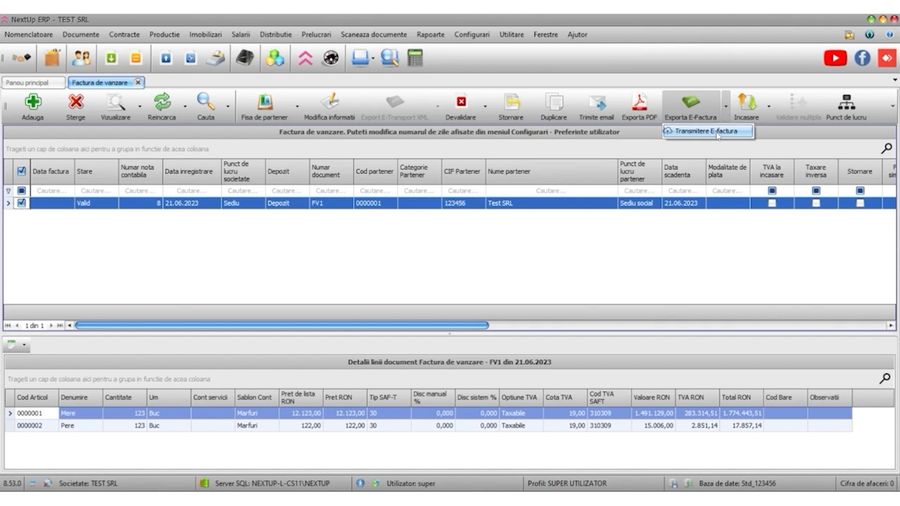
Task: Expand the Incasare dropdown arrow
Action: pos(769,104)
